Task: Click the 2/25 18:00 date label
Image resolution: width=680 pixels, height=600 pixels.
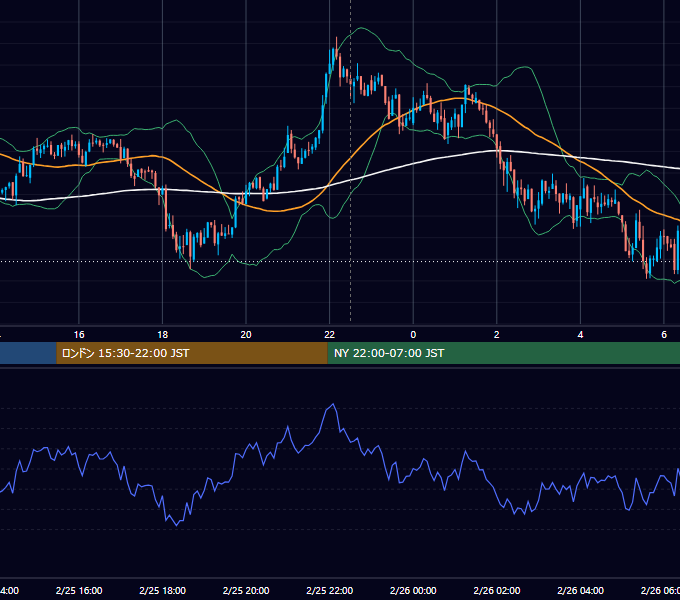Action: click(x=163, y=590)
